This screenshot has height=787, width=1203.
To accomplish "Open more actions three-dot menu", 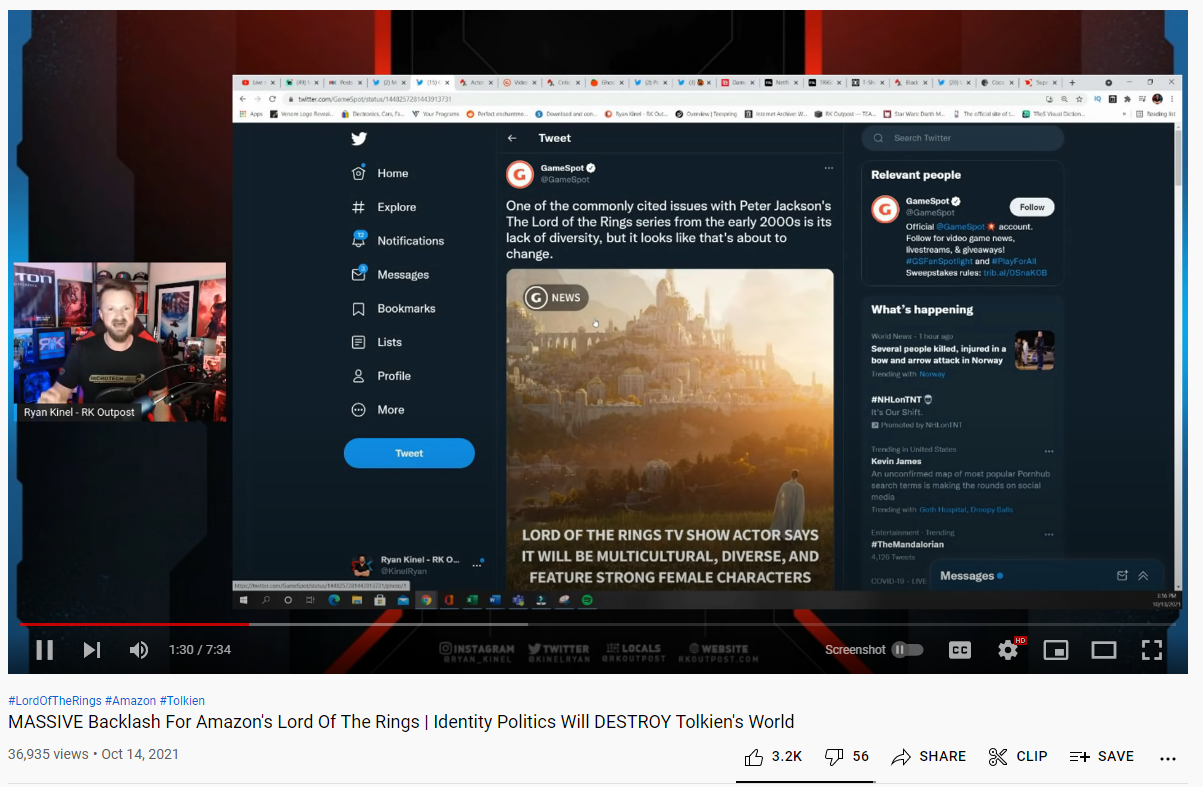I will [x=1167, y=758].
